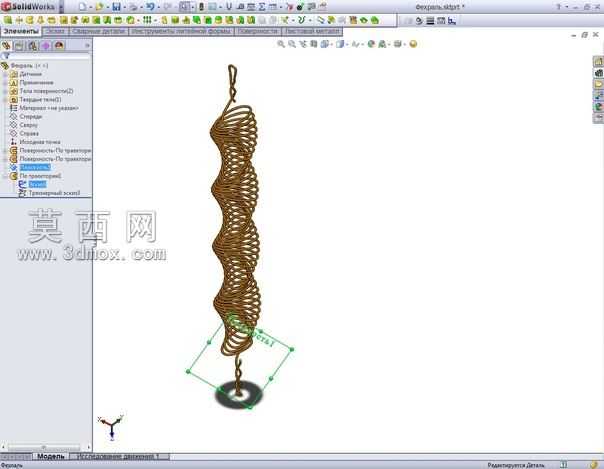
Task: Select the highlighted Плоскость1 tree item
Action: (35, 167)
